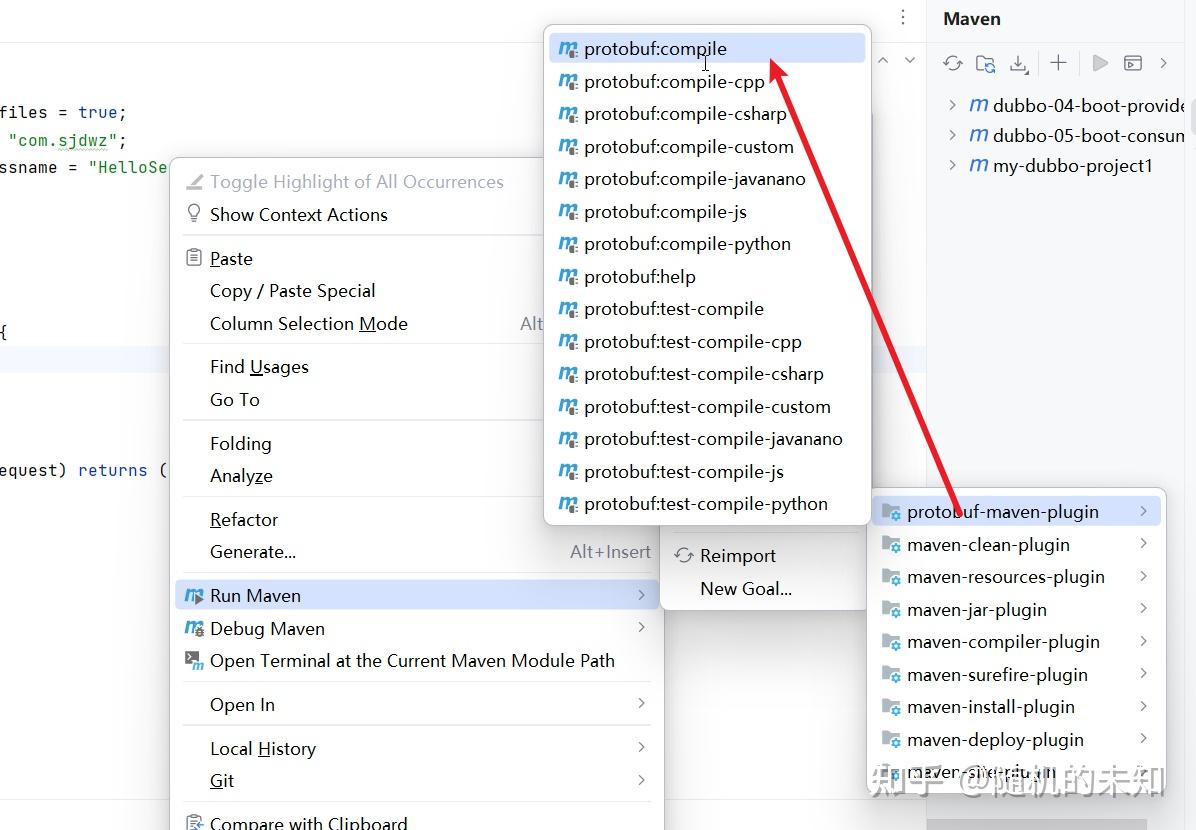Choose New Goal... menu entry
The width and height of the screenshot is (1196, 830).
click(745, 589)
